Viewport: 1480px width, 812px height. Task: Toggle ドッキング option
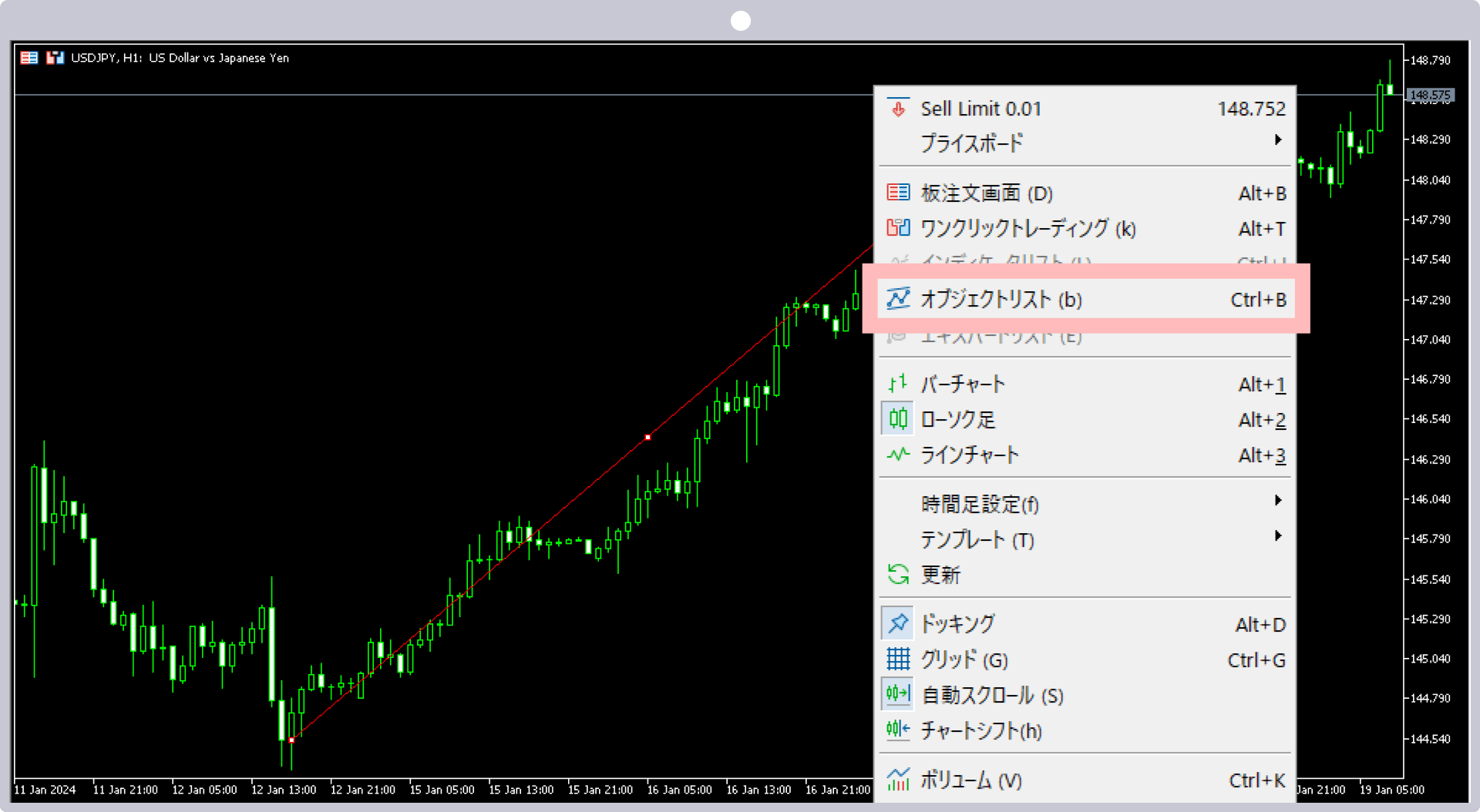tap(1085, 624)
